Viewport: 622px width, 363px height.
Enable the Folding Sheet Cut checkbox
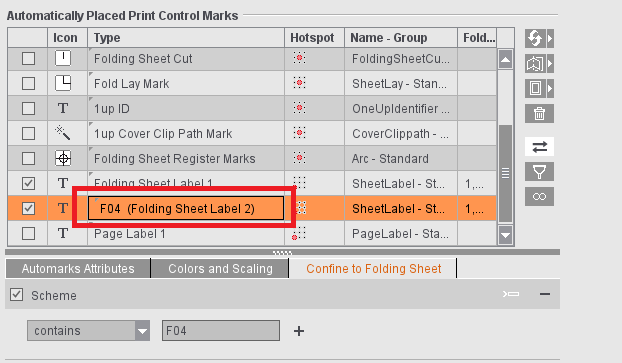(28, 59)
